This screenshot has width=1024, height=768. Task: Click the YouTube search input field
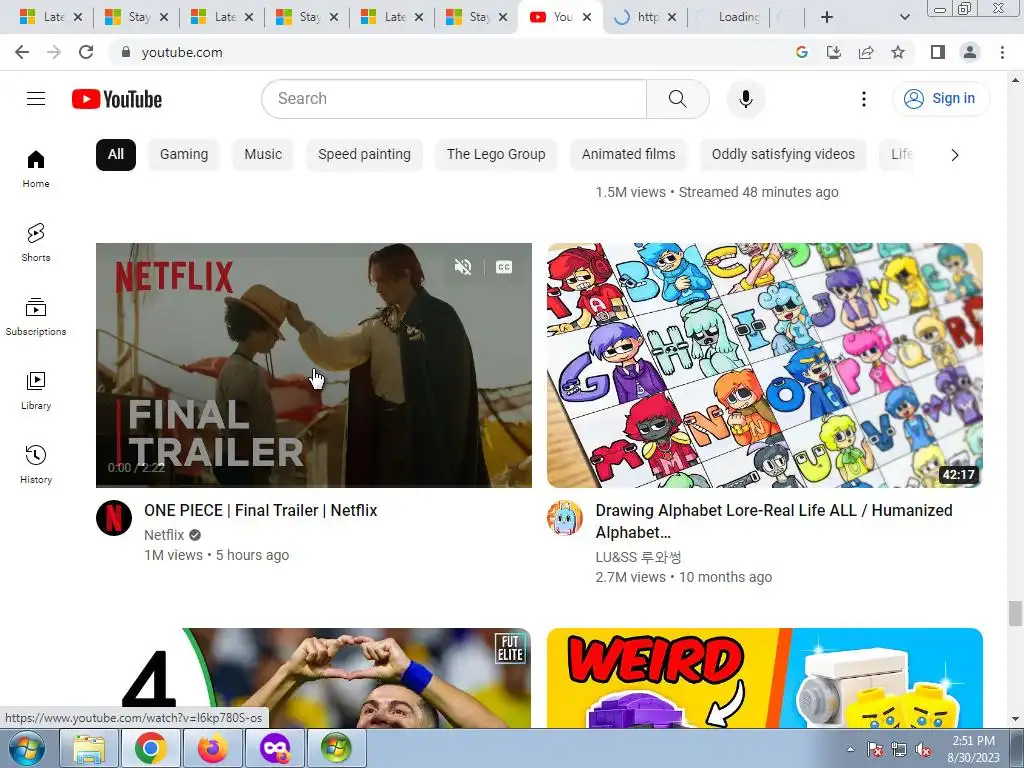[x=455, y=99]
